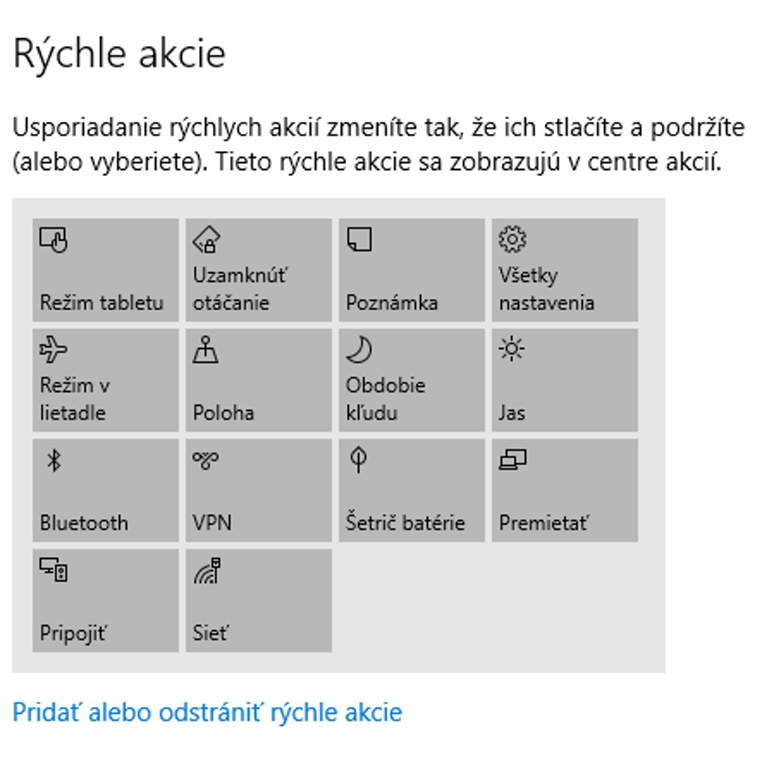Click the connect devices icon
Viewport: 774px width, 771px height.
pyautogui.click(x=54, y=570)
